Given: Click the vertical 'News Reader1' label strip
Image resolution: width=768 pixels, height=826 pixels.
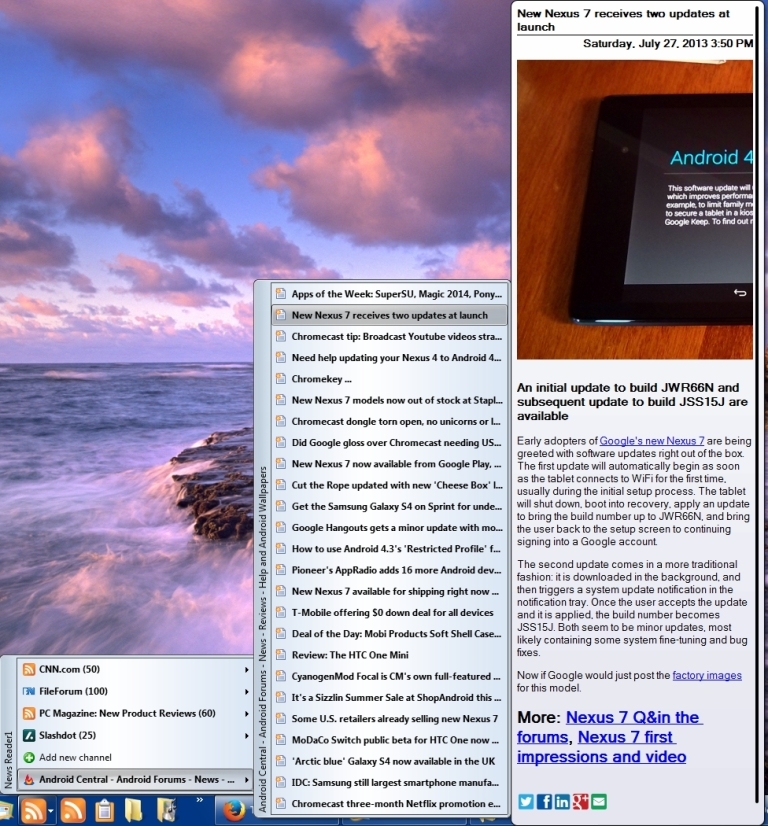Looking at the screenshot, I should click(x=8, y=759).
